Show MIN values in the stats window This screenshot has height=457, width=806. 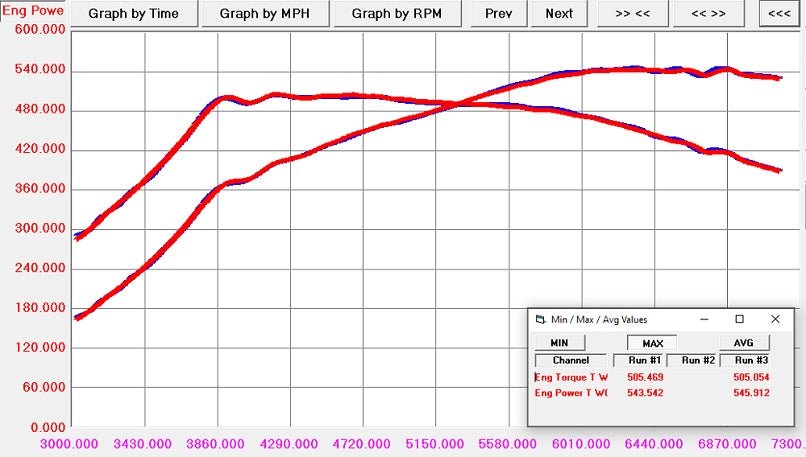point(560,343)
